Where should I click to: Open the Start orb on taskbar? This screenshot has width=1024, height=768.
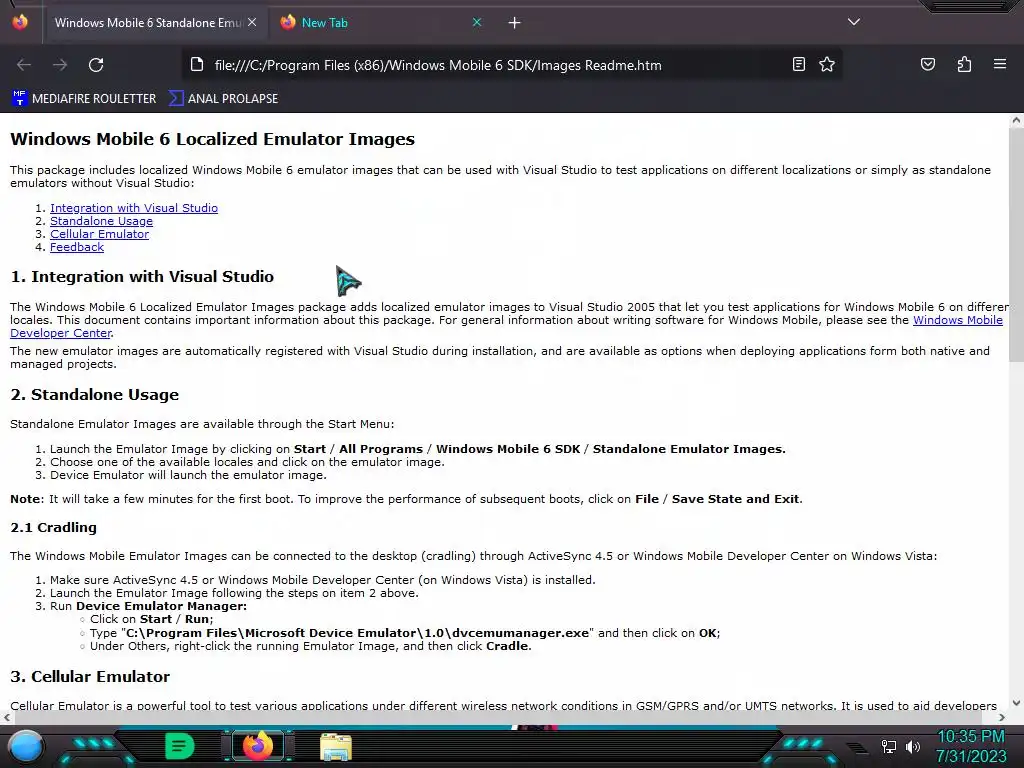26,746
